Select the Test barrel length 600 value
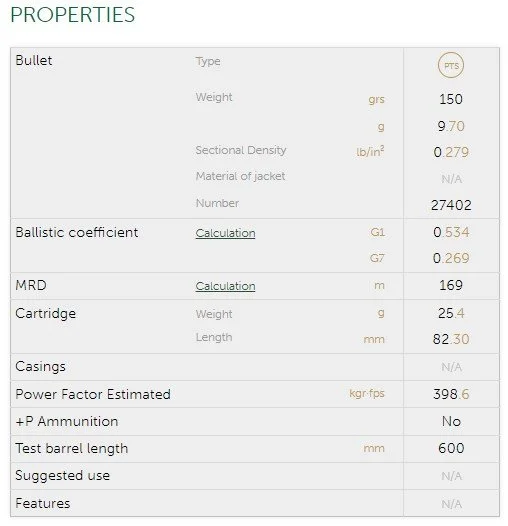Image resolution: width=508 pixels, height=526 pixels. click(x=451, y=448)
